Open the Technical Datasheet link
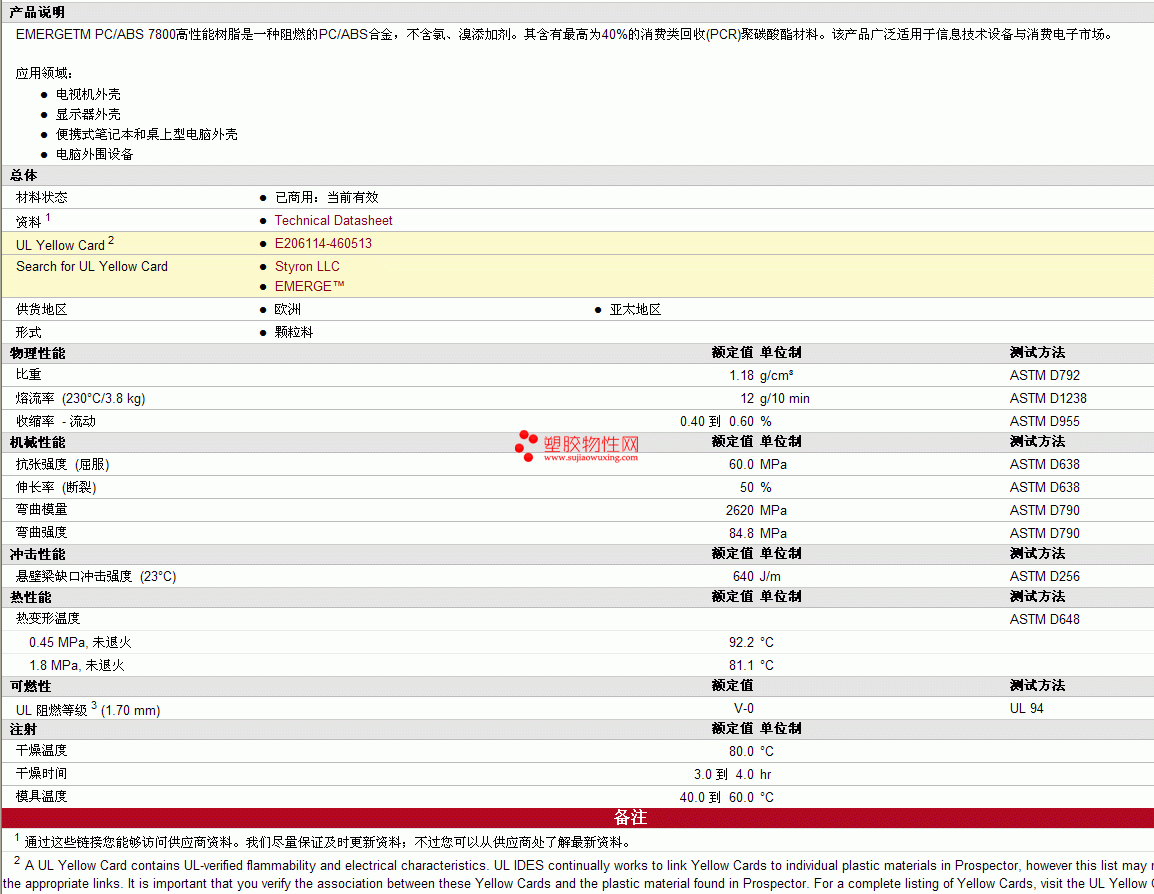The height and width of the screenshot is (894, 1154). coord(333,220)
